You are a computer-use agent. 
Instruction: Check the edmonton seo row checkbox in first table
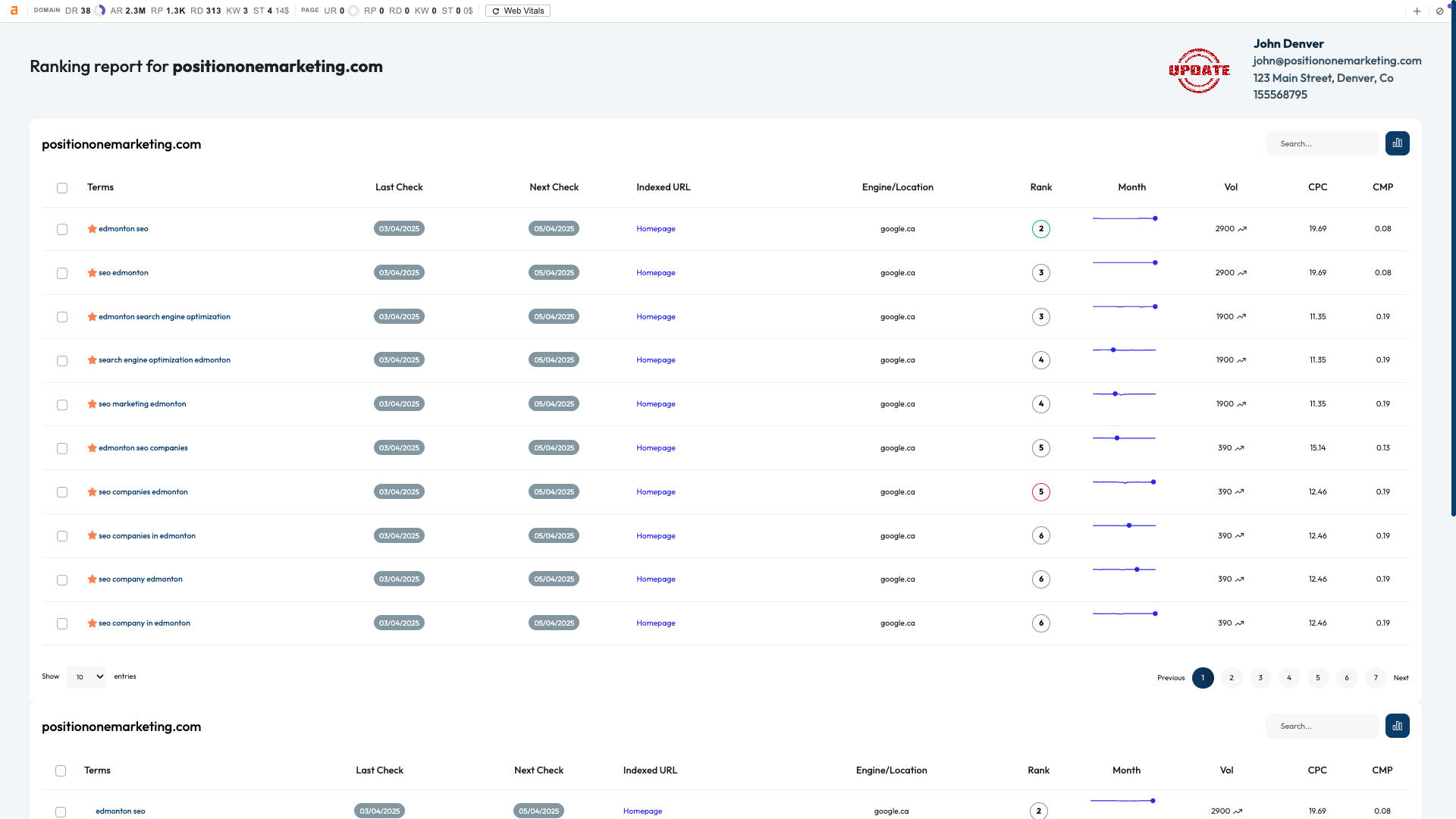click(62, 229)
